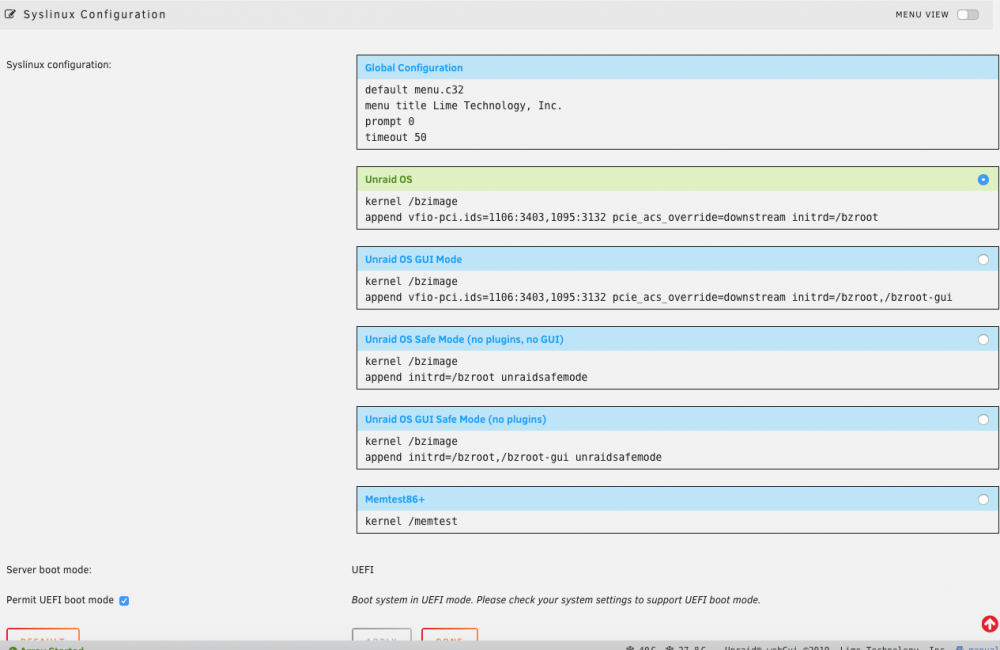Select the Memtest86+ radio button
The width and height of the screenshot is (1000, 650).
[983, 499]
